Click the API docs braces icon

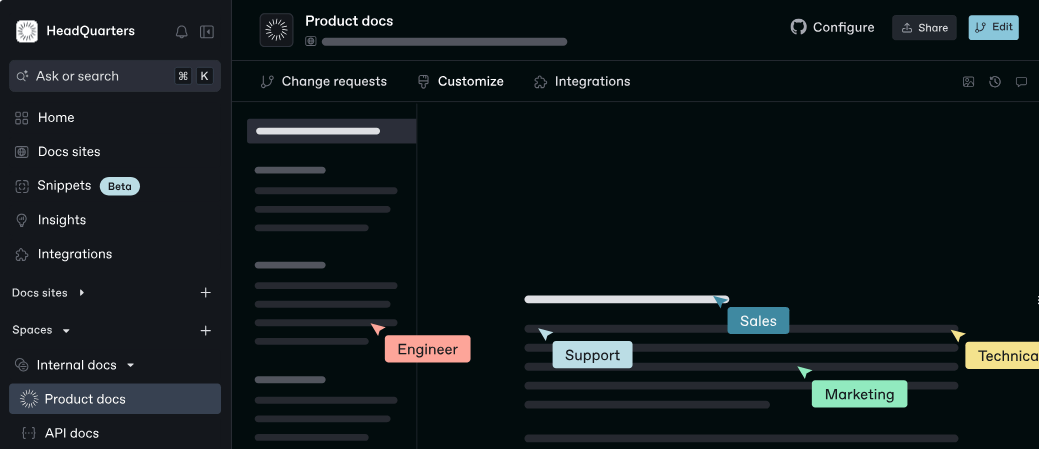pyautogui.click(x=29, y=433)
